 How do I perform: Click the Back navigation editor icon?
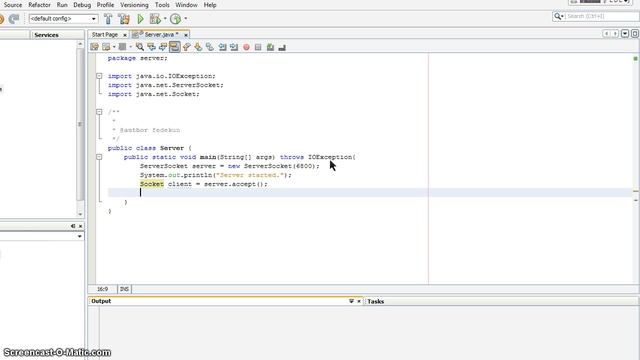coord(107,47)
